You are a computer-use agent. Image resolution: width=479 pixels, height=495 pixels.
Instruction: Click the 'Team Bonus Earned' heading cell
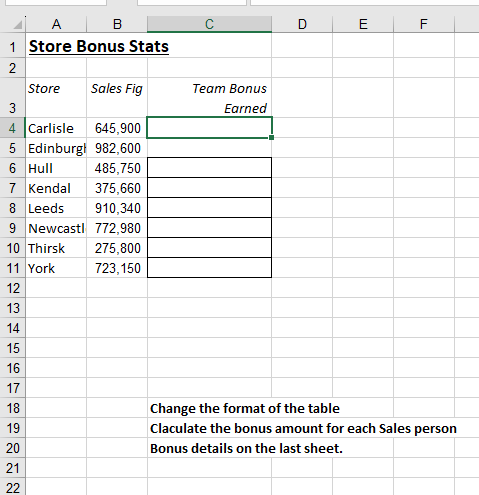[x=209, y=98]
